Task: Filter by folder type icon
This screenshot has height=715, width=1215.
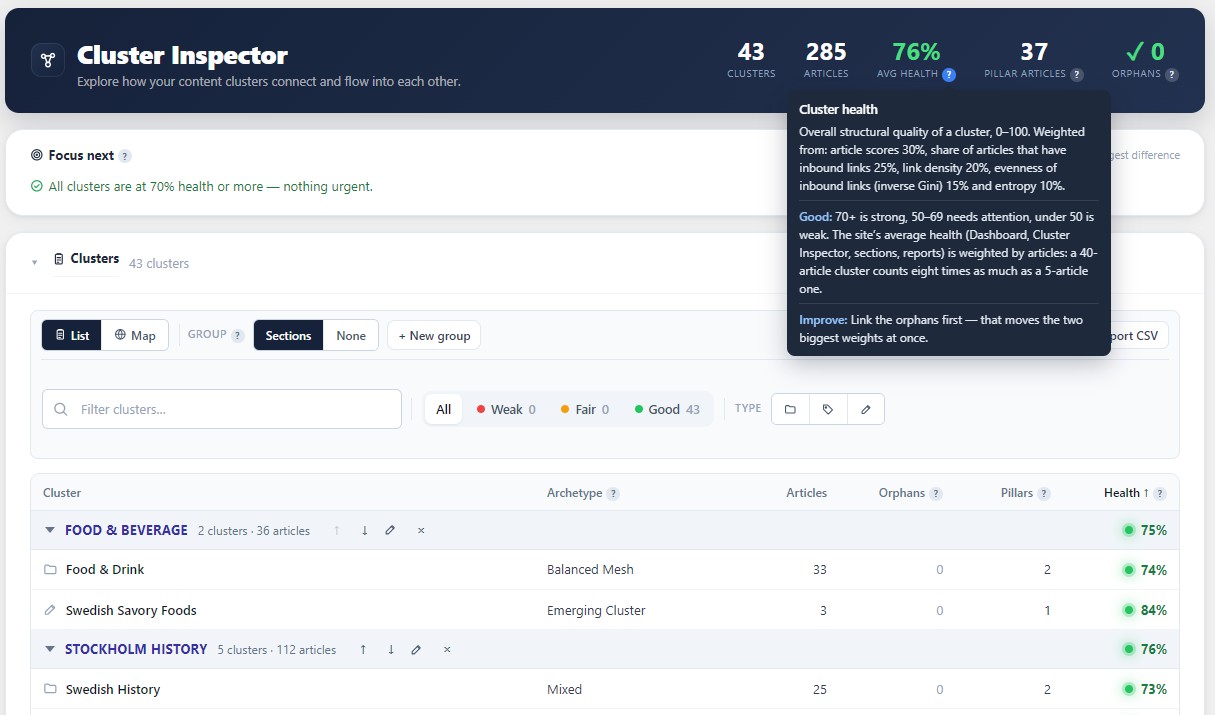Action: tap(790, 409)
